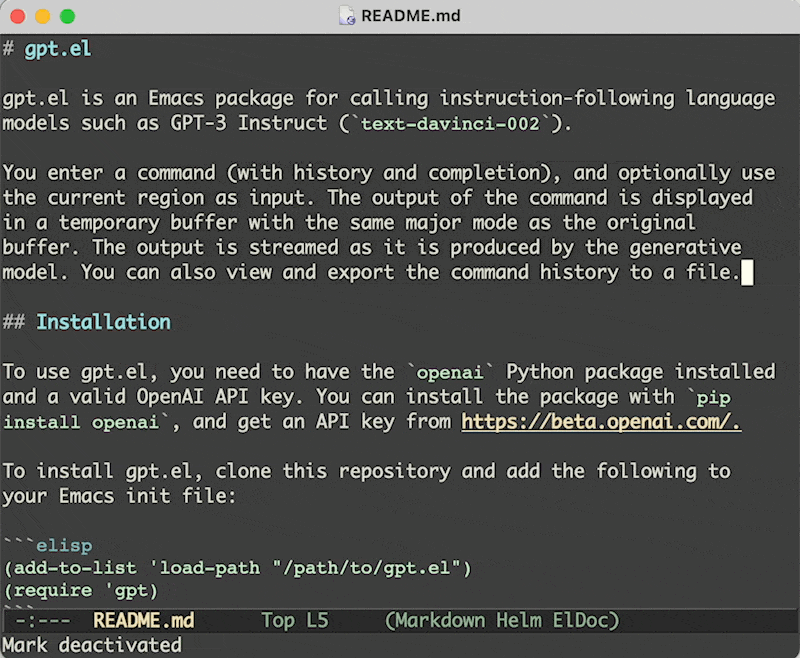Image resolution: width=800 pixels, height=658 pixels.
Task: Click the README.md document icon in title bar
Action: 347,15
